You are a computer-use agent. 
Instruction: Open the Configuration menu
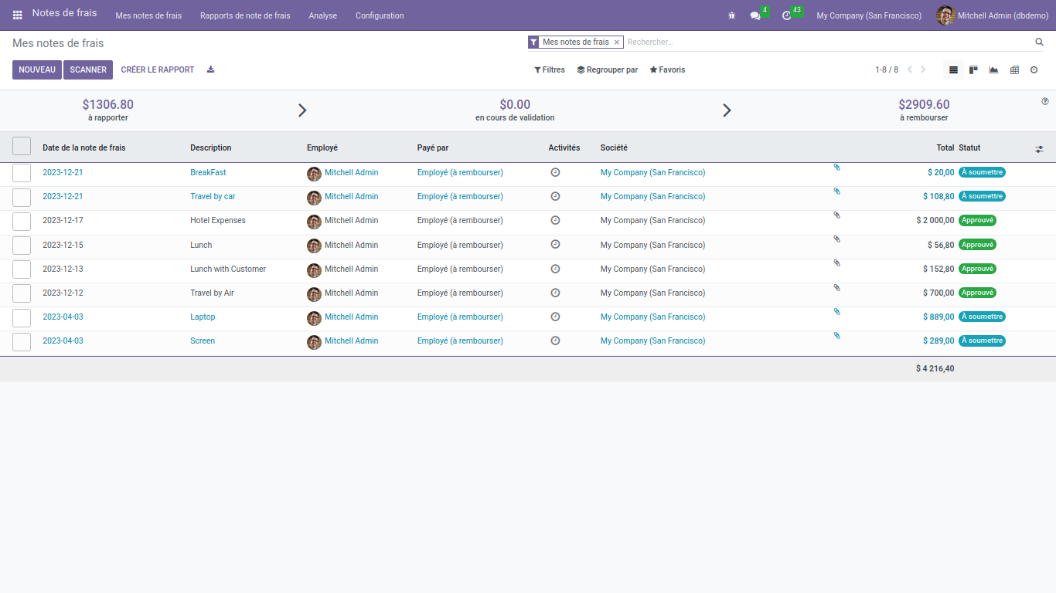379,16
